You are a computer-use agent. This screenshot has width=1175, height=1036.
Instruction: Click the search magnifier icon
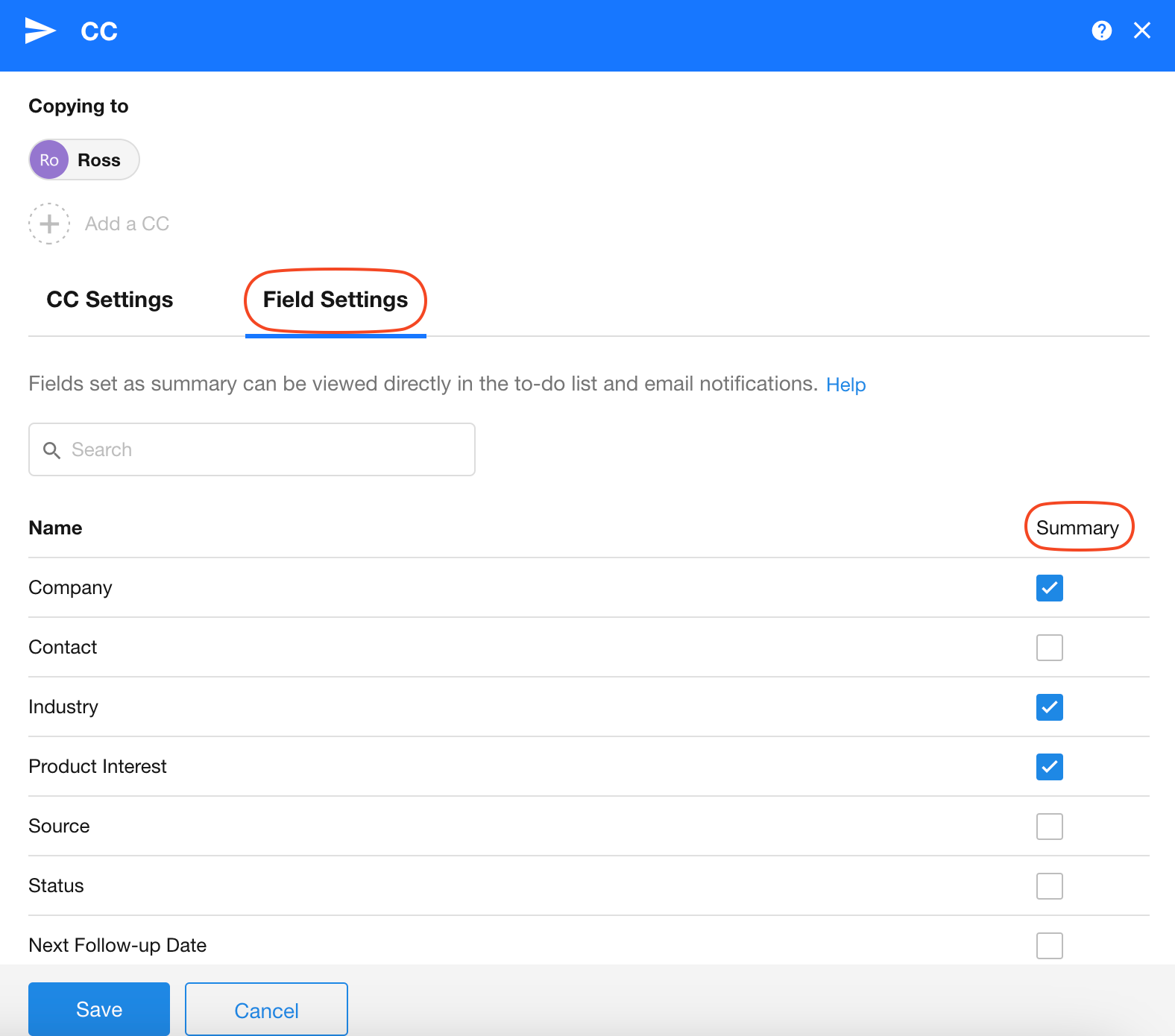pos(51,450)
